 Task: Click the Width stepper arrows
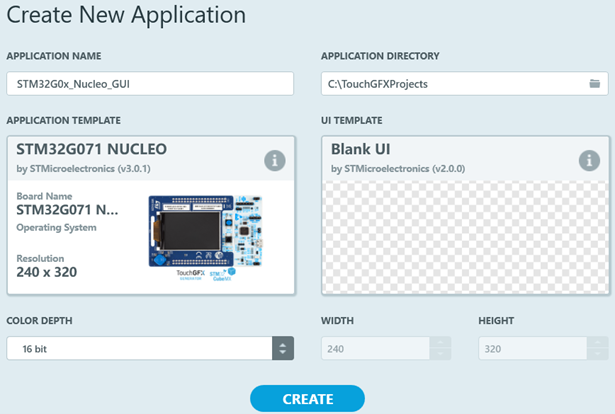[440, 348]
